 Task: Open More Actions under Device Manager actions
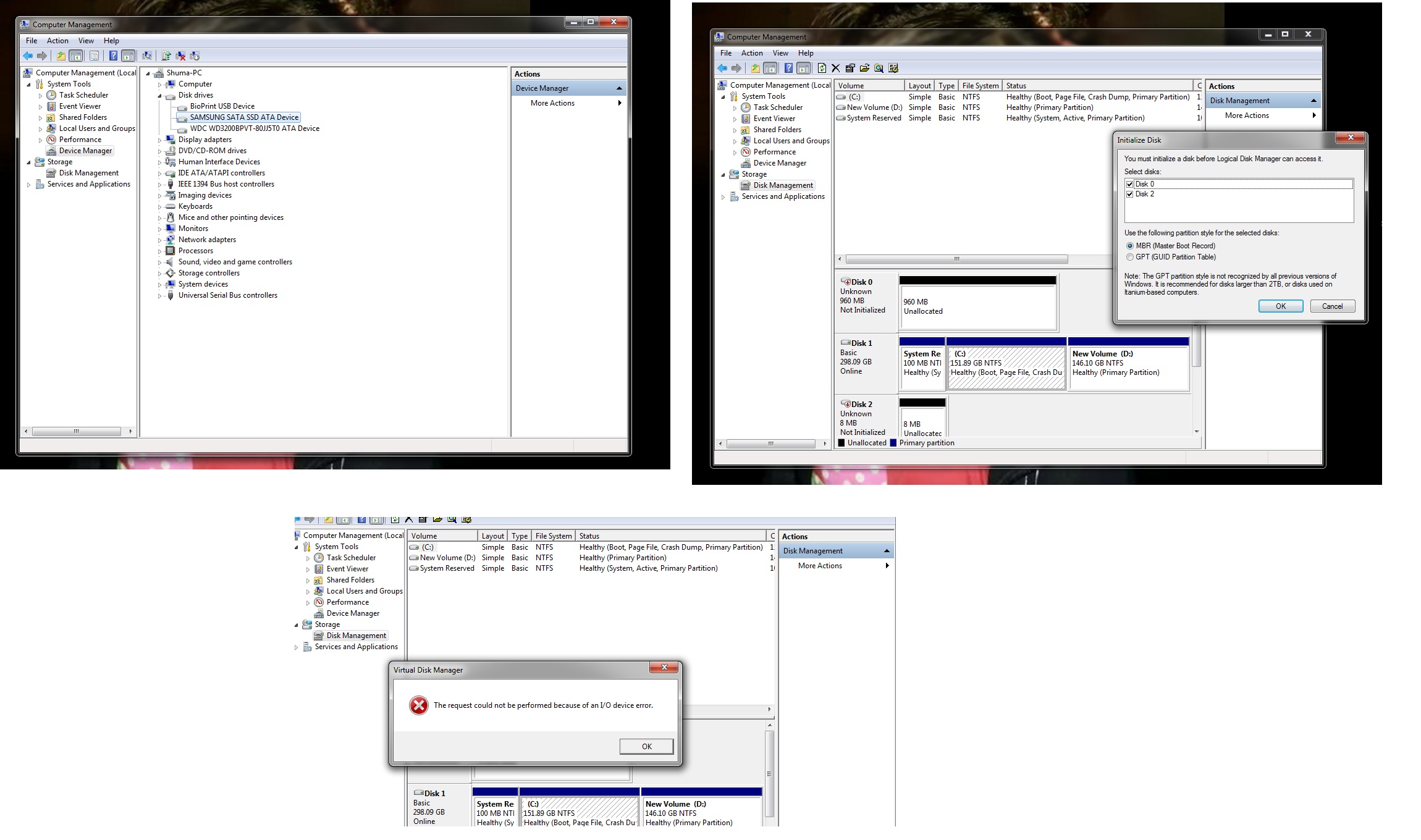click(552, 103)
